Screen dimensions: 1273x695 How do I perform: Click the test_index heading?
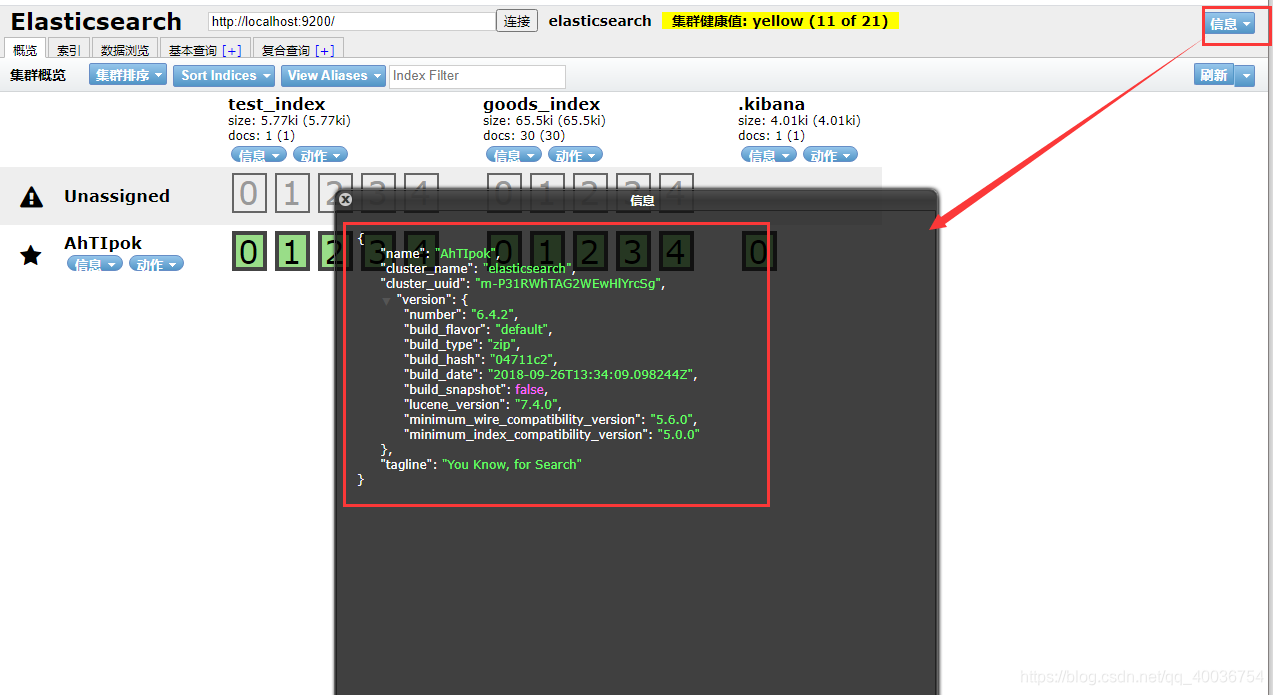tap(277, 104)
